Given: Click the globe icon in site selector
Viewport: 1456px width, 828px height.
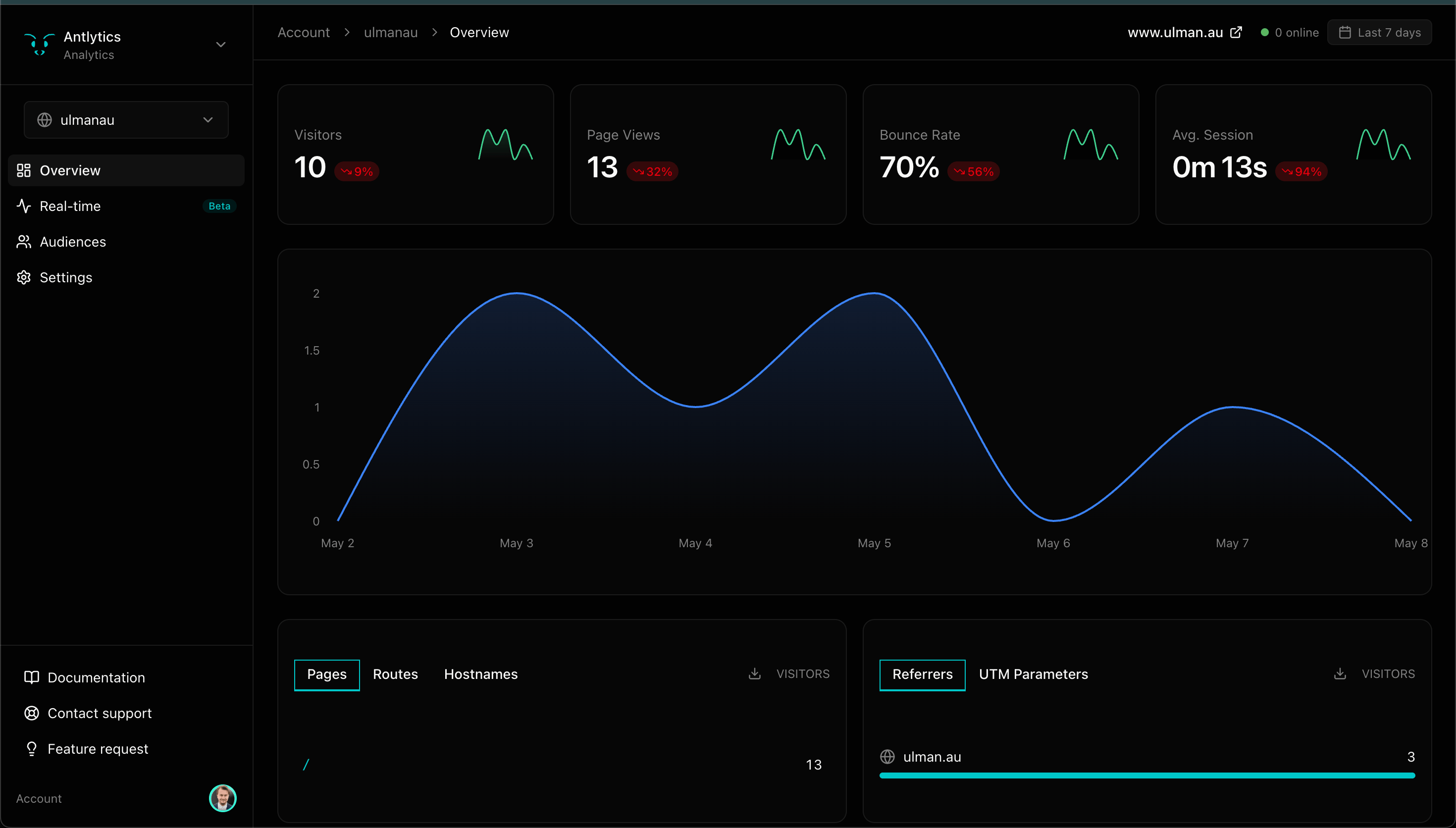Looking at the screenshot, I should (x=45, y=120).
